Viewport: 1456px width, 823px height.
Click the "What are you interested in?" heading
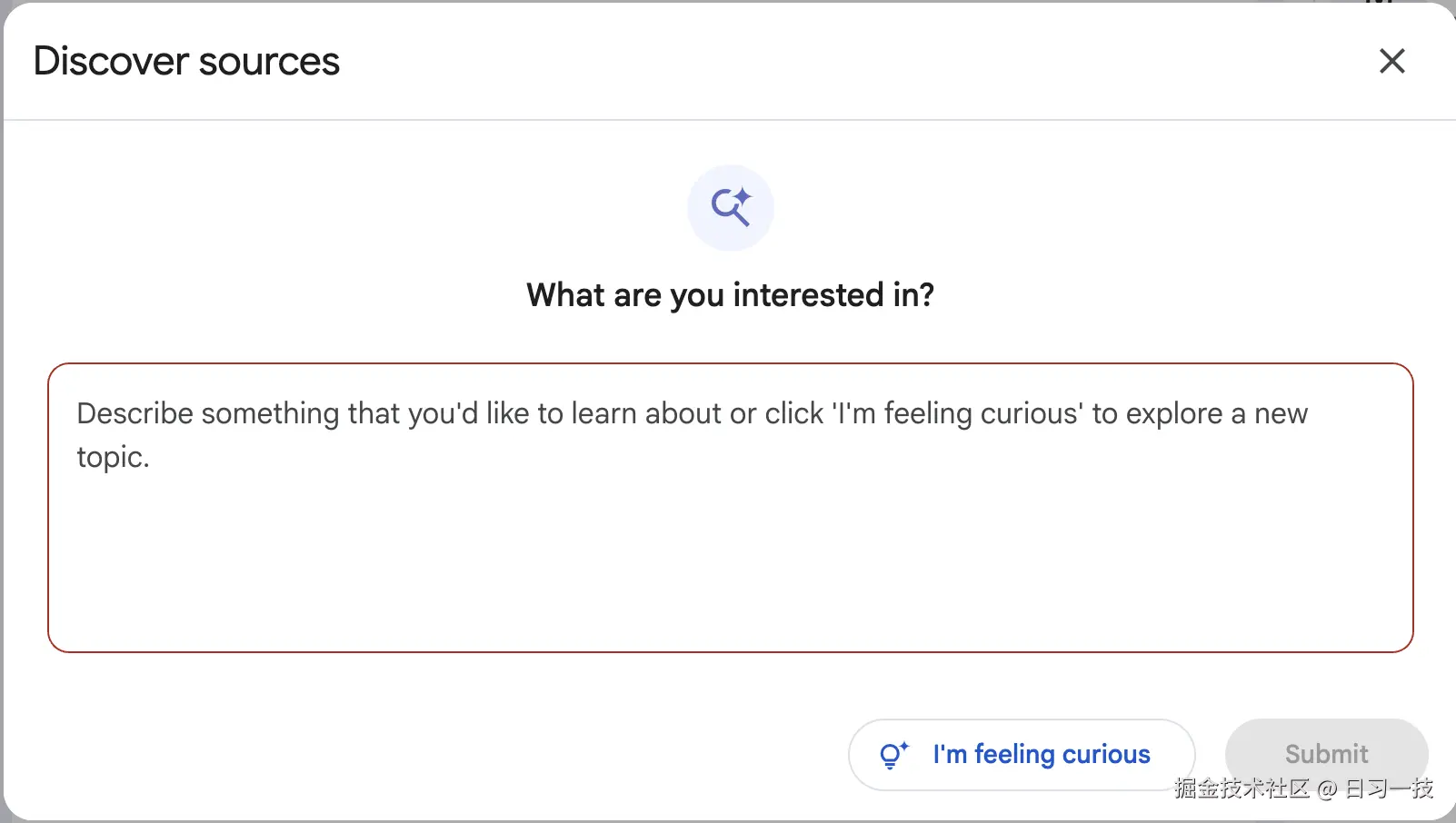tap(730, 295)
